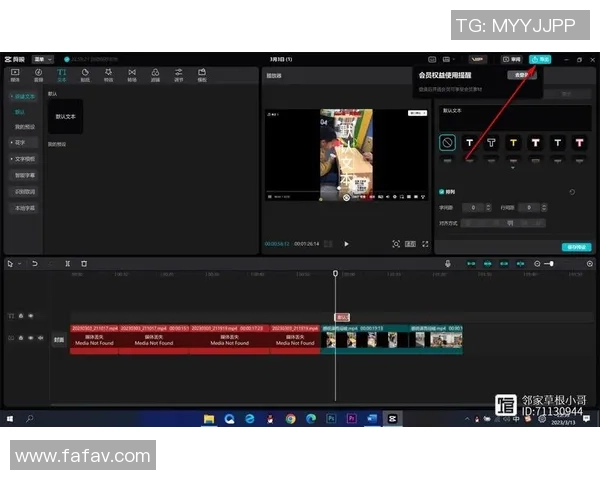Select the no-style preset (circle slash)

447,143
